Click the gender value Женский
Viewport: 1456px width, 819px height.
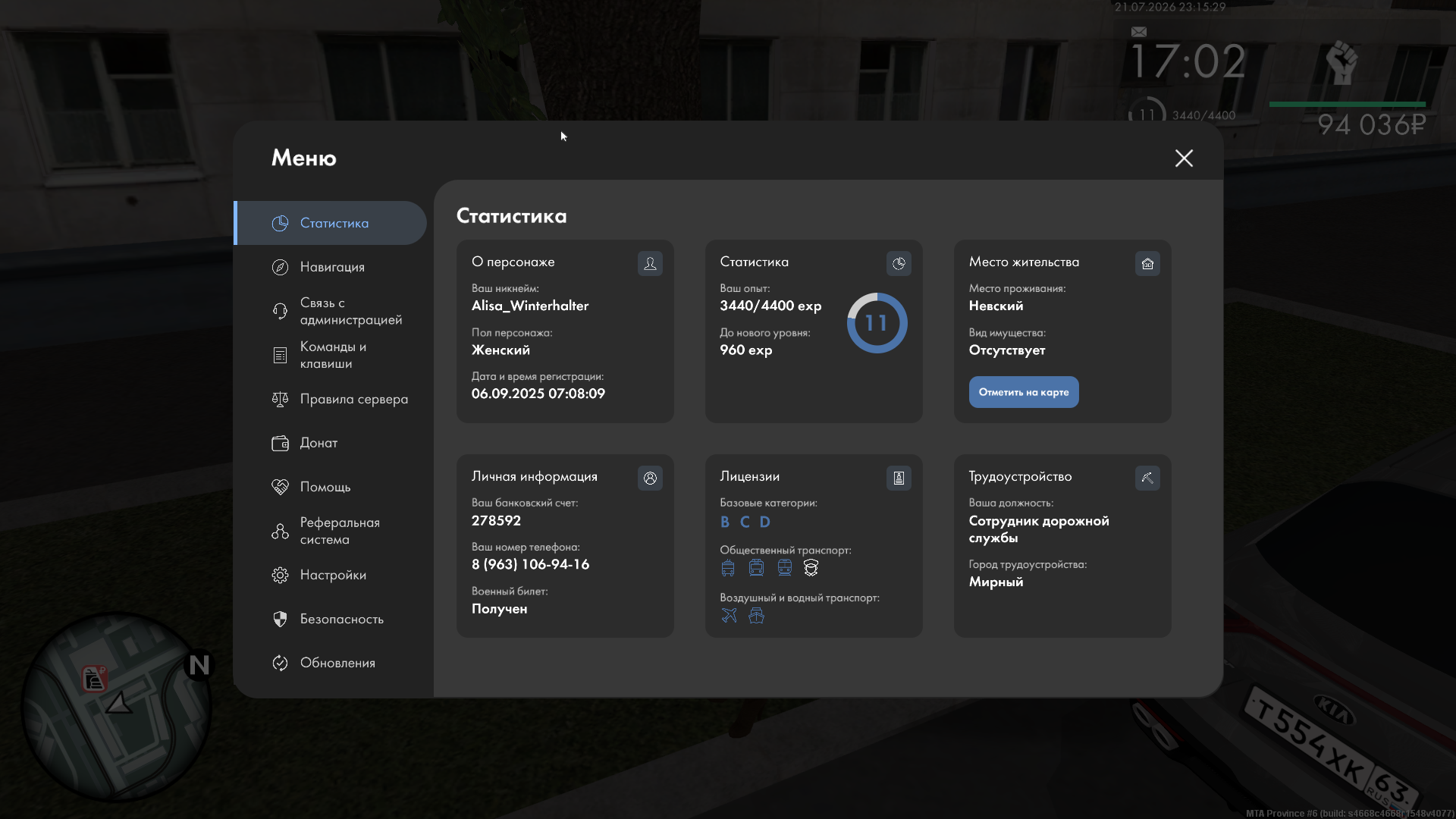(x=500, y=350)
